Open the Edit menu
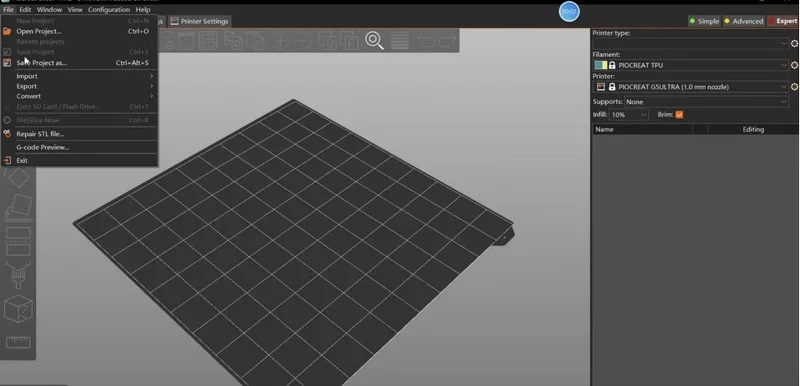Image resolution: width=800 pixels, height=386 pixels. (25, 9)
